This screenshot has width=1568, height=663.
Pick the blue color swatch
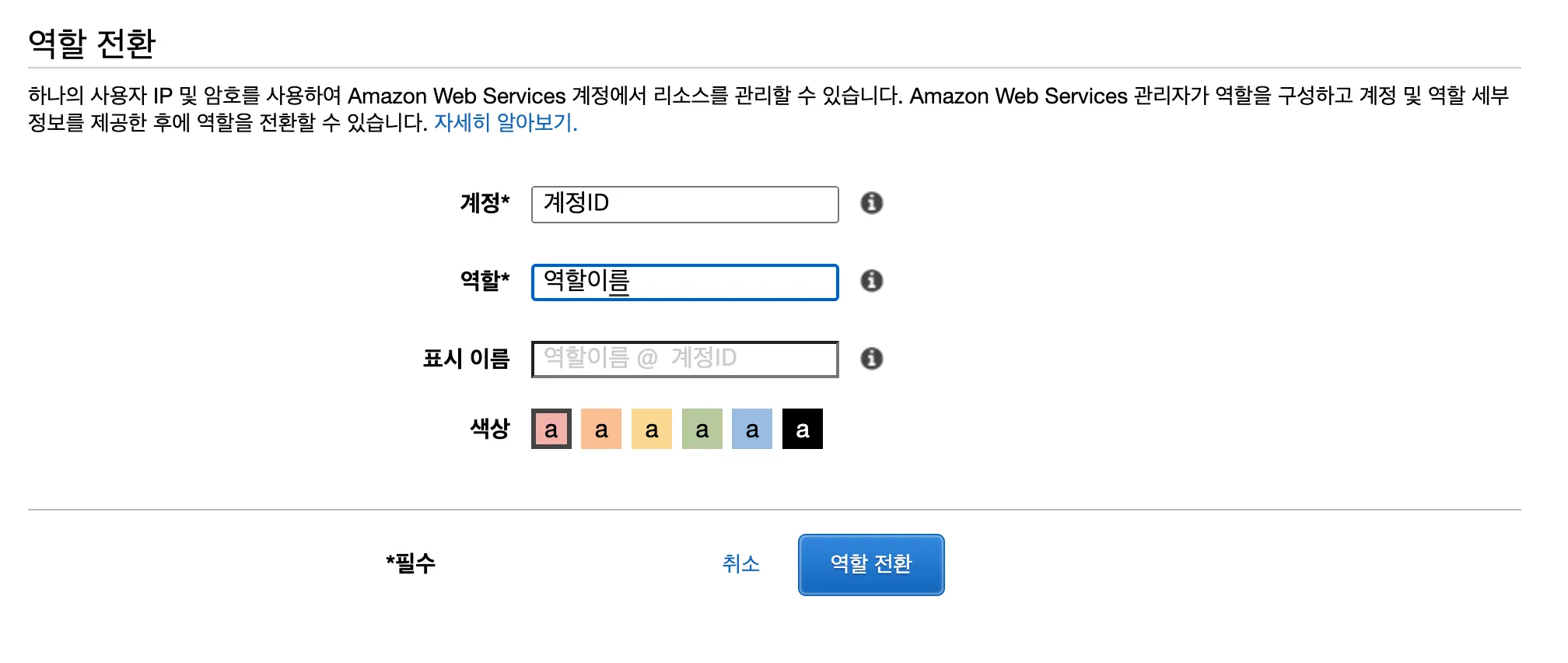752,429
